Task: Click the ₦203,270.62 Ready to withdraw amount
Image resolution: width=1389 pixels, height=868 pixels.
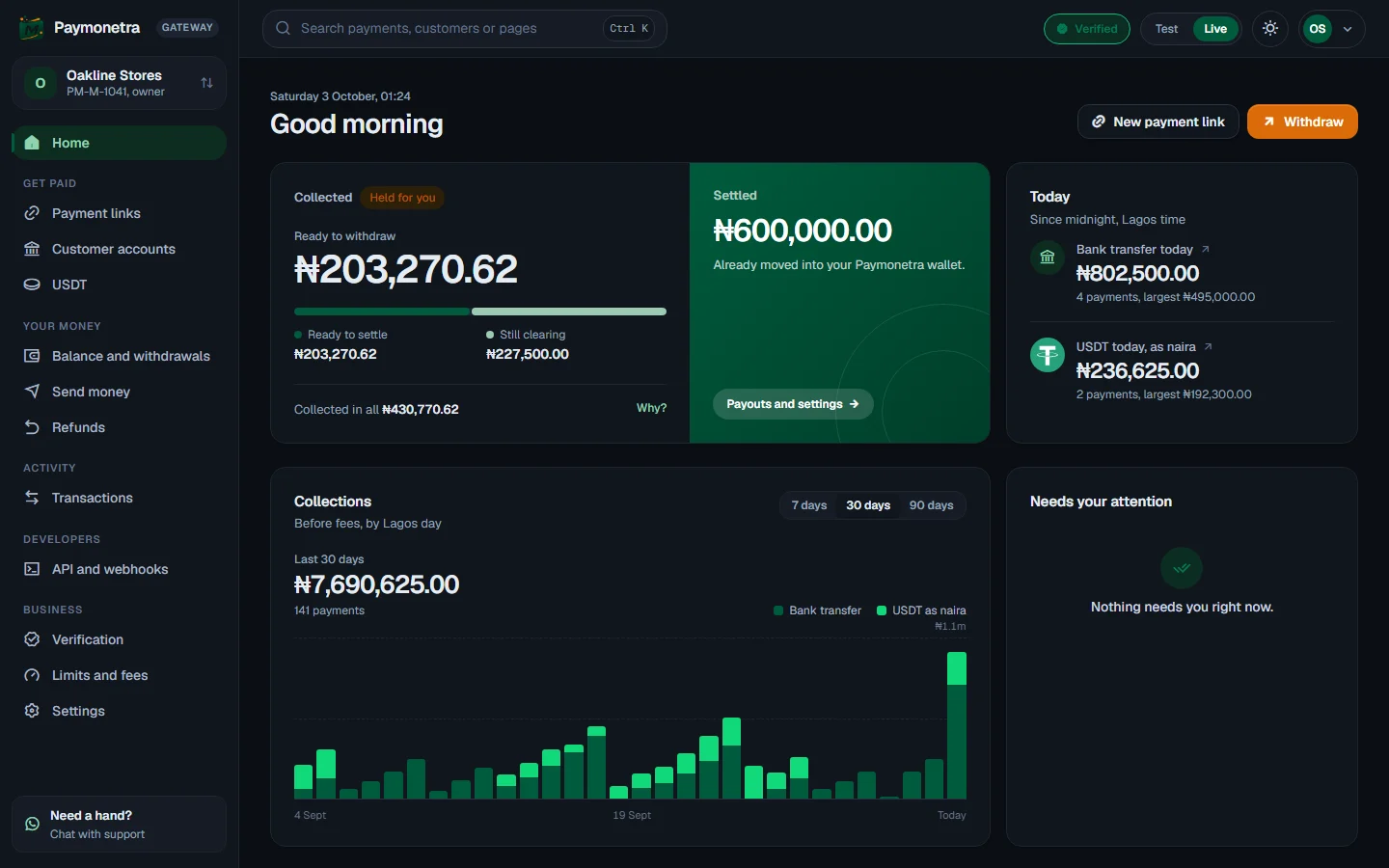Action: [x=406, y=269]
